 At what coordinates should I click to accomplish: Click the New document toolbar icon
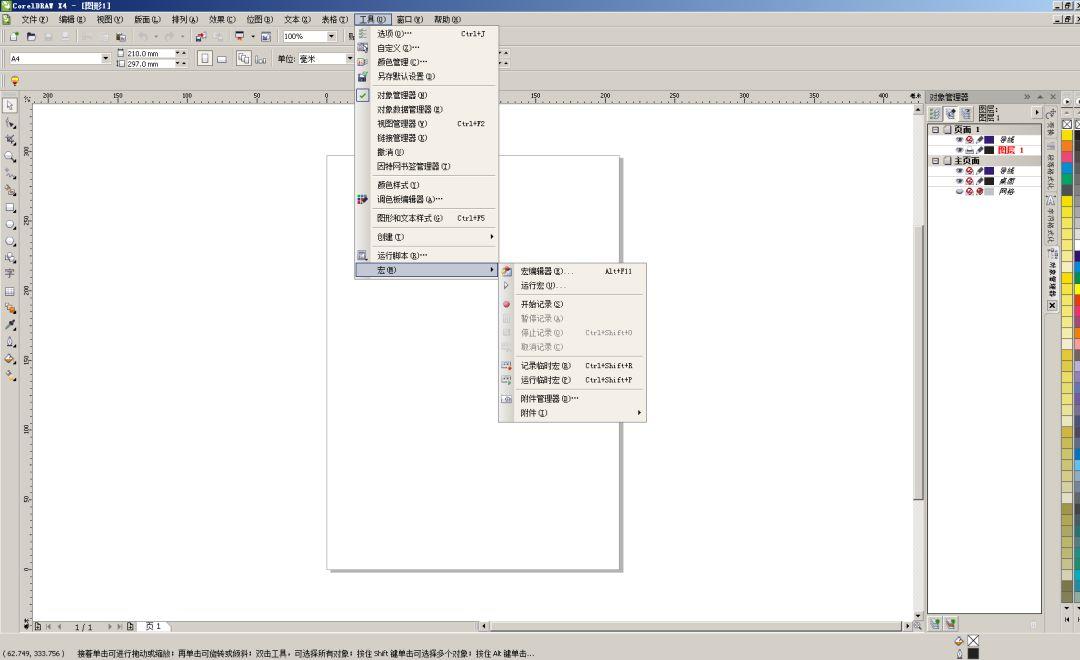tap(14, 36)
